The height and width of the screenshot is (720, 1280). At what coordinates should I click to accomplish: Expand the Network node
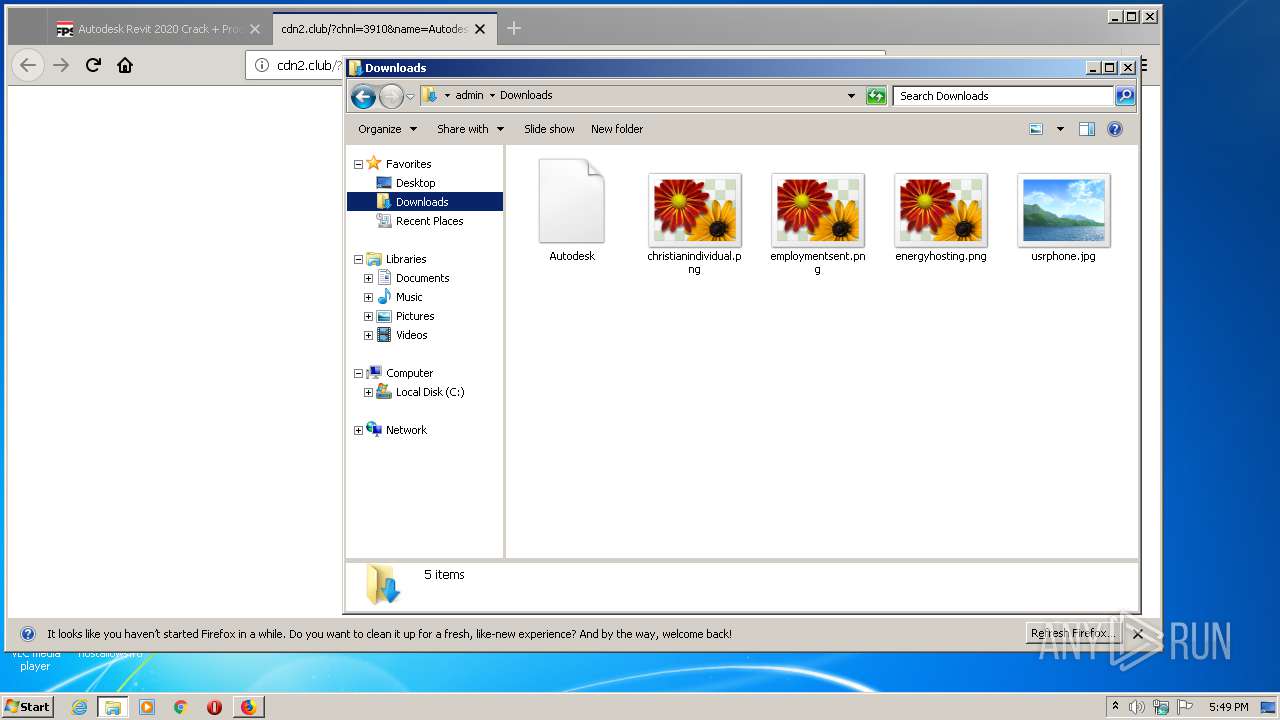point(358,430)
